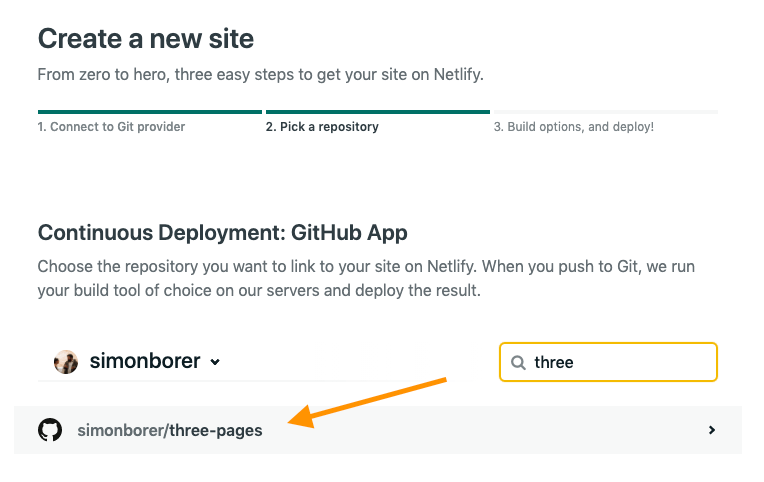Screen dimensions: 764x482
Task: Click the right chevron on three-pages row
Action: (712, 430)
